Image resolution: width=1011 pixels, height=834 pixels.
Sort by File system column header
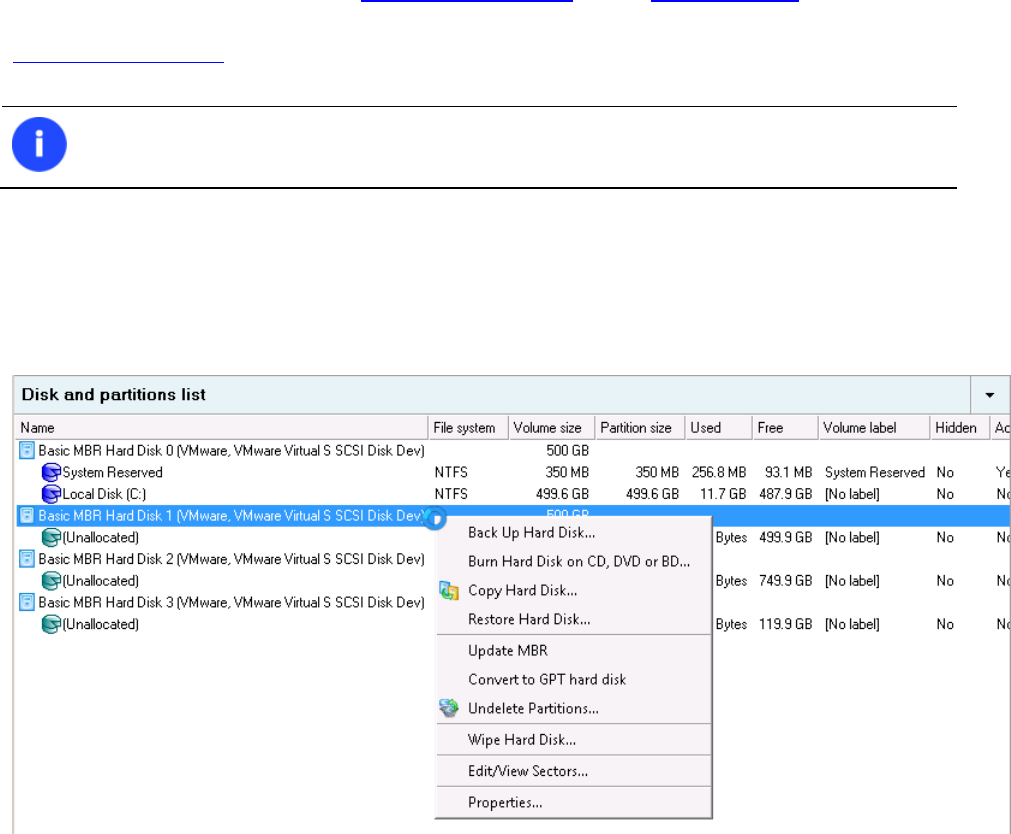coord(468,428)
